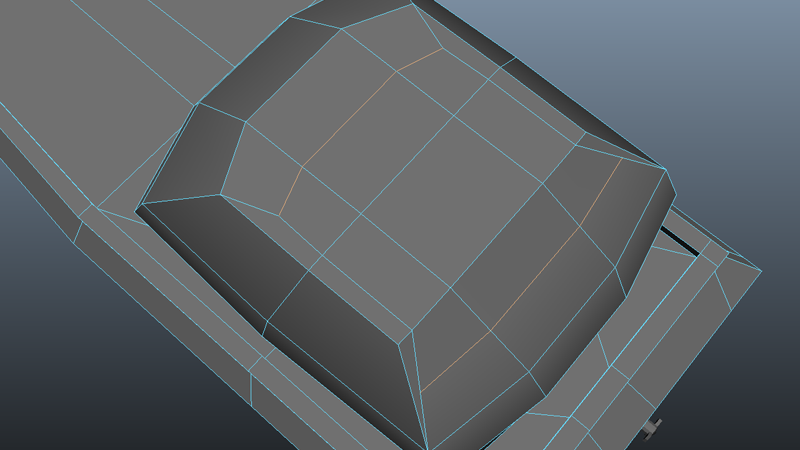Click the black gap slit beside the roof
The width and height of the screenshot is (800, 450).
click(680, 240)
